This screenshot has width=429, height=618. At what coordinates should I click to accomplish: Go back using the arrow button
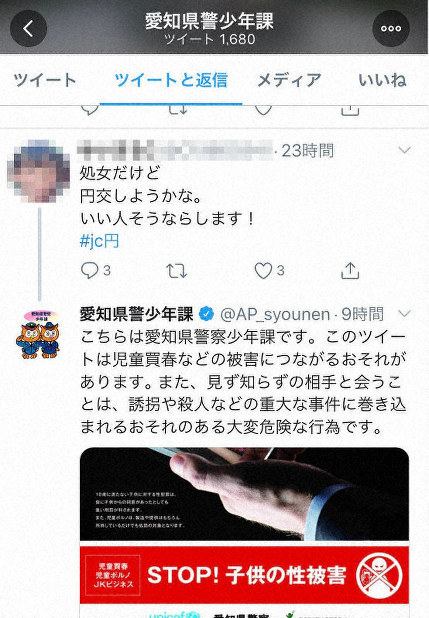click(28, 28)
